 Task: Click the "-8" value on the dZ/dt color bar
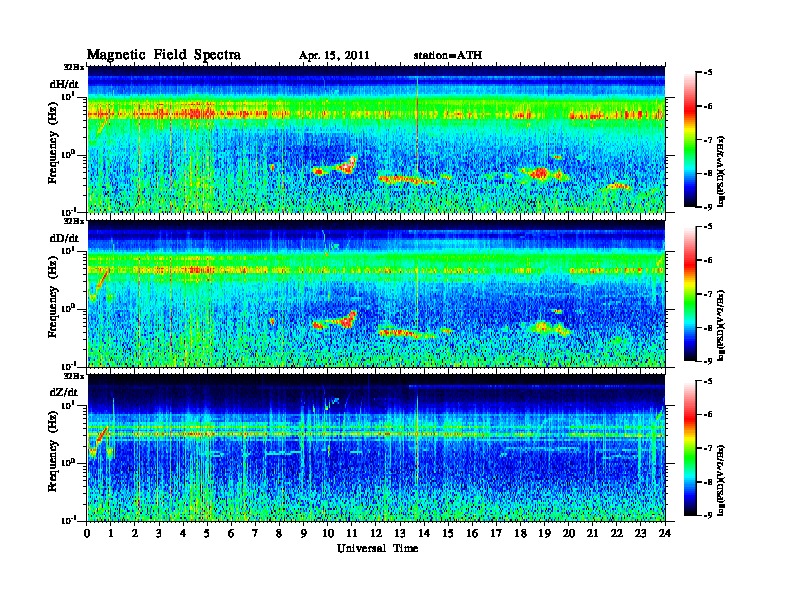click(708, 482)
